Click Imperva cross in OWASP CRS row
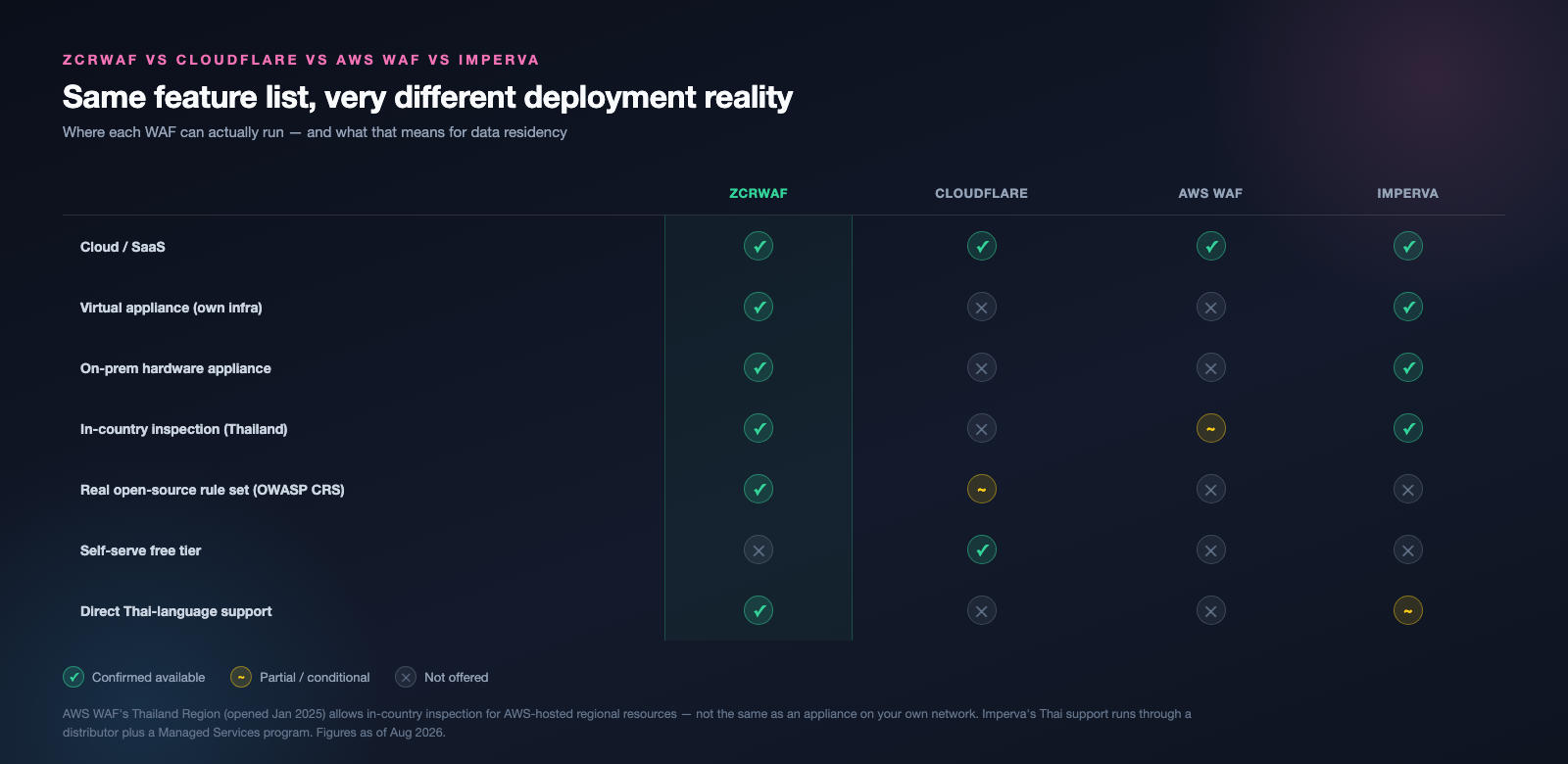The image size is (1568, 764). pos(1408,489)
